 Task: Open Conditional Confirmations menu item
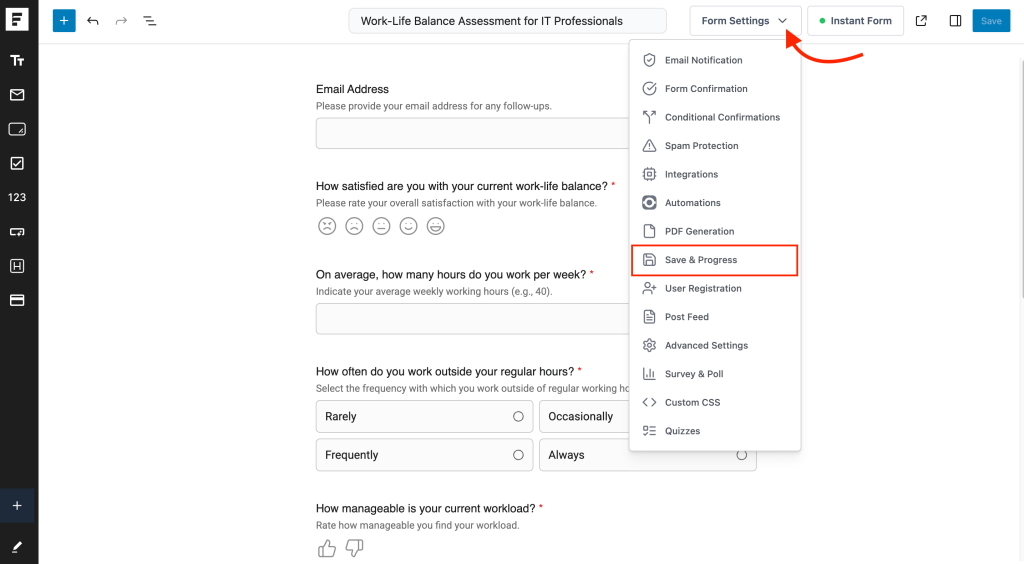point(714,118)
